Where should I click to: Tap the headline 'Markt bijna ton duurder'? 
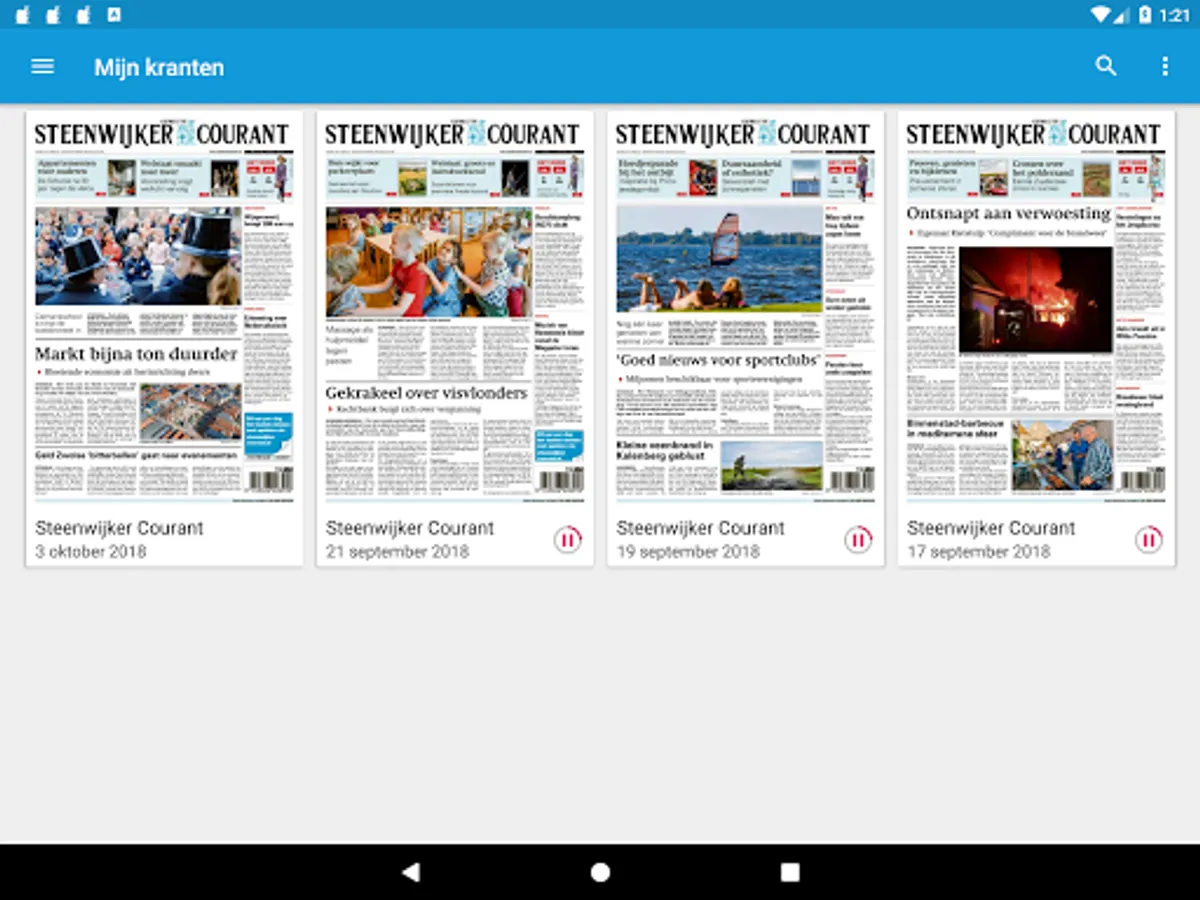(136, 354)
